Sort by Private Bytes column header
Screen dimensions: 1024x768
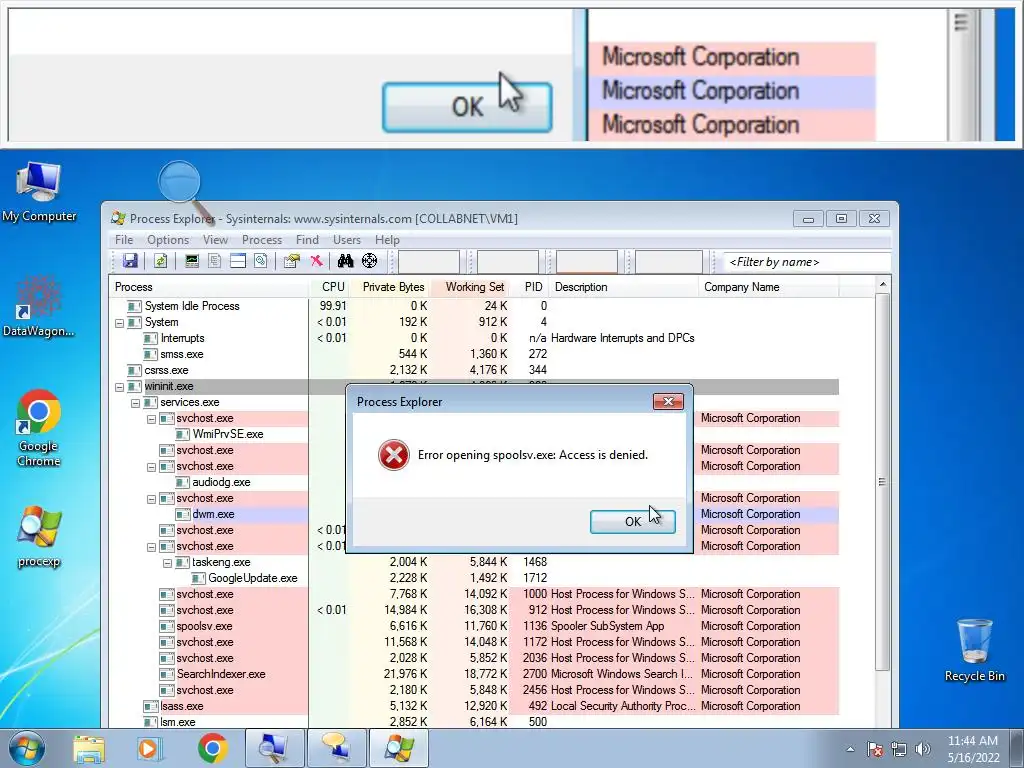pyautogui.click(x=389, y=287)
